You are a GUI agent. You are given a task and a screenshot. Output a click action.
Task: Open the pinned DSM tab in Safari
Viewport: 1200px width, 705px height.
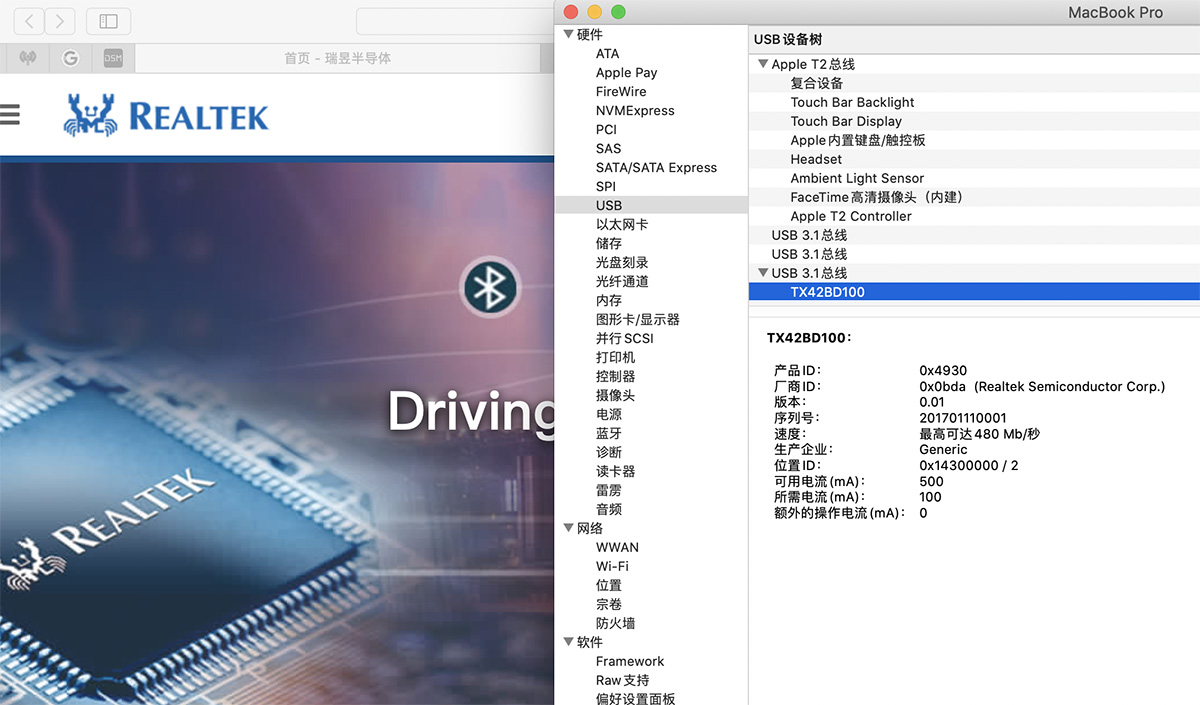pos(113,58)
